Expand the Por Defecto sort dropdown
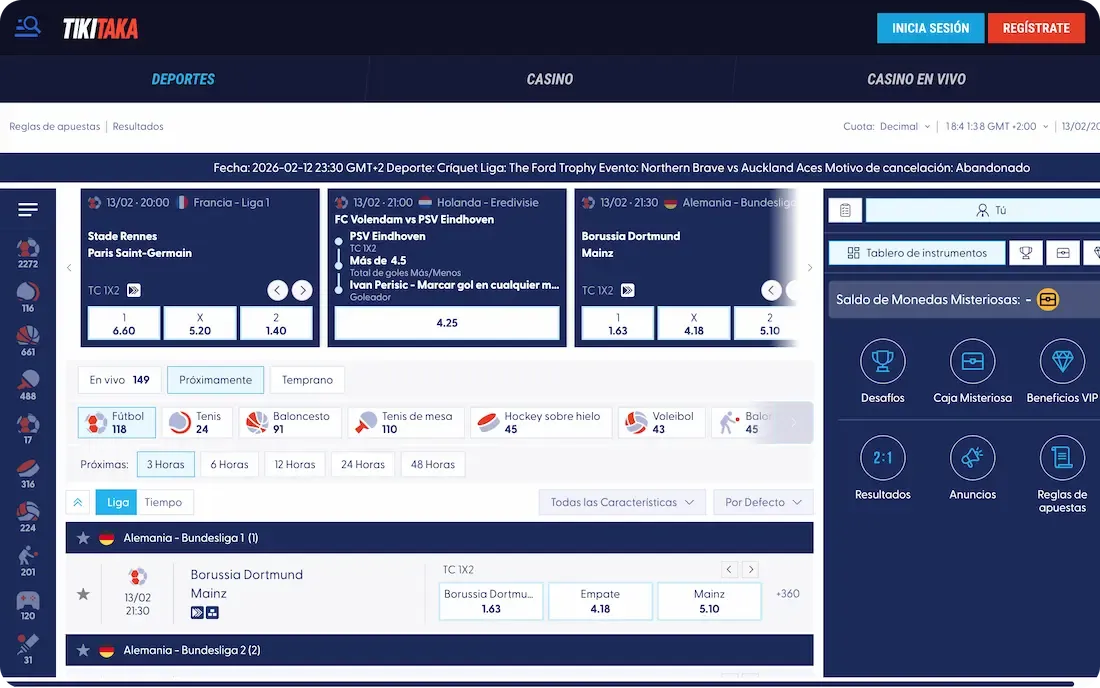This screenshot has height=688, width=1100. pyautogui.click(x=763, y=502)
